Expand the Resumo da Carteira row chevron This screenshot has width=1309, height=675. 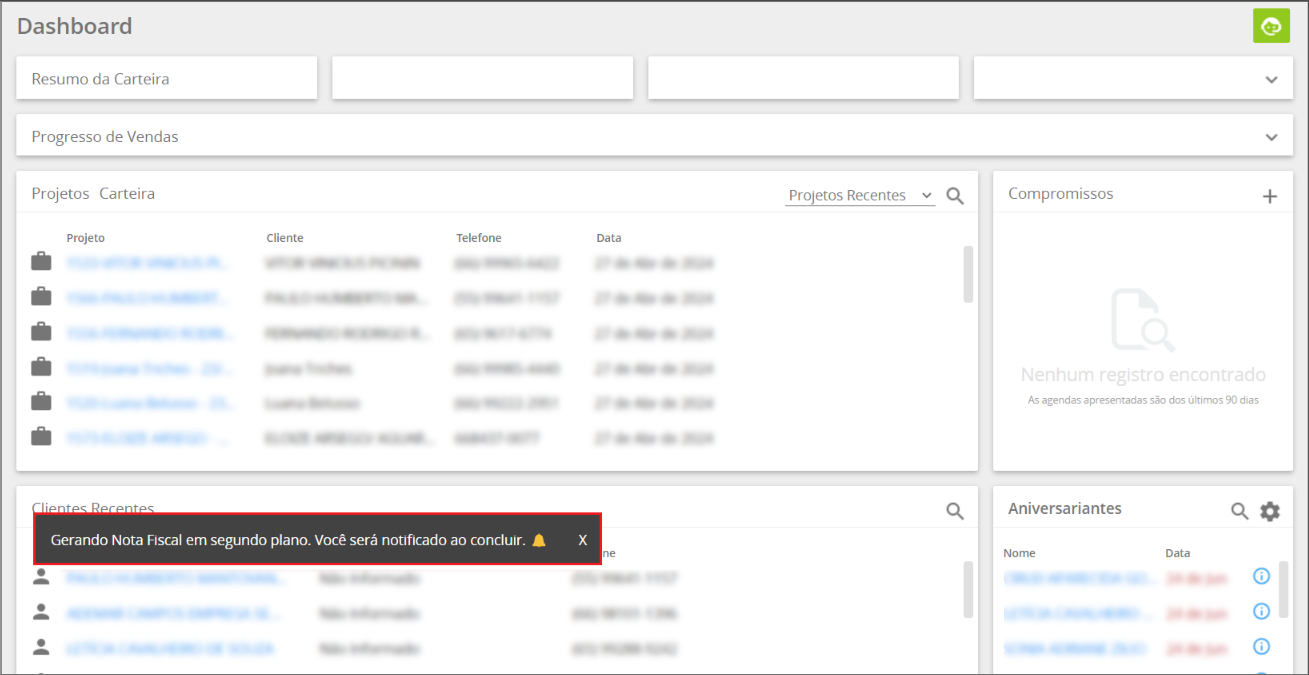[1271, 79]
